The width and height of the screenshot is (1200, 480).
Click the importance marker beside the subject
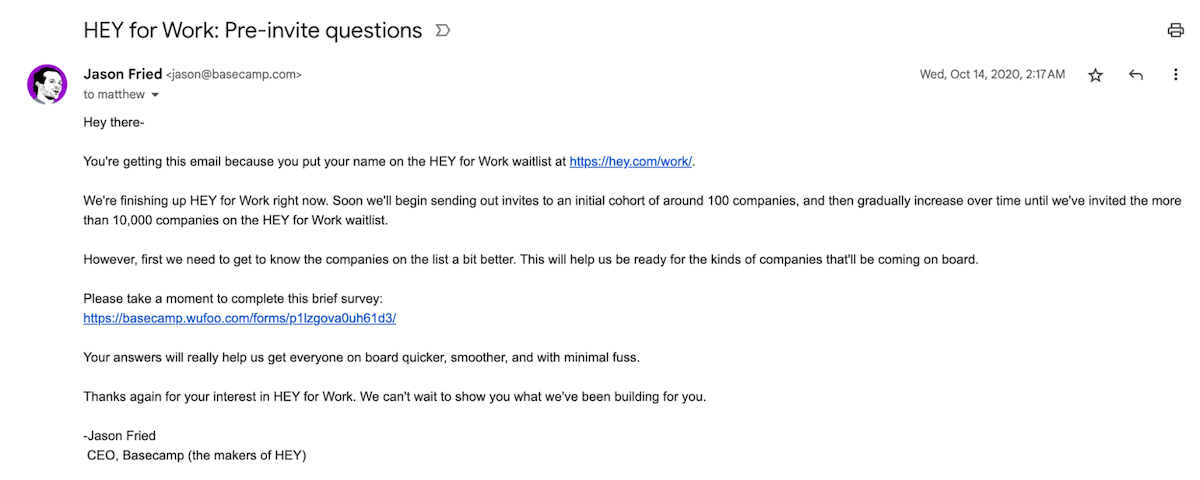443,31
